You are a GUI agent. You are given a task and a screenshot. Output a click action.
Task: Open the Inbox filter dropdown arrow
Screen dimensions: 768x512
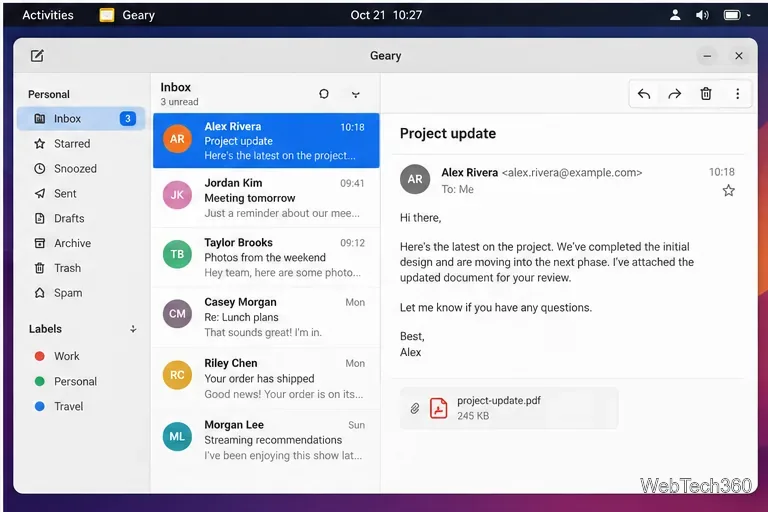pos(356,94)
